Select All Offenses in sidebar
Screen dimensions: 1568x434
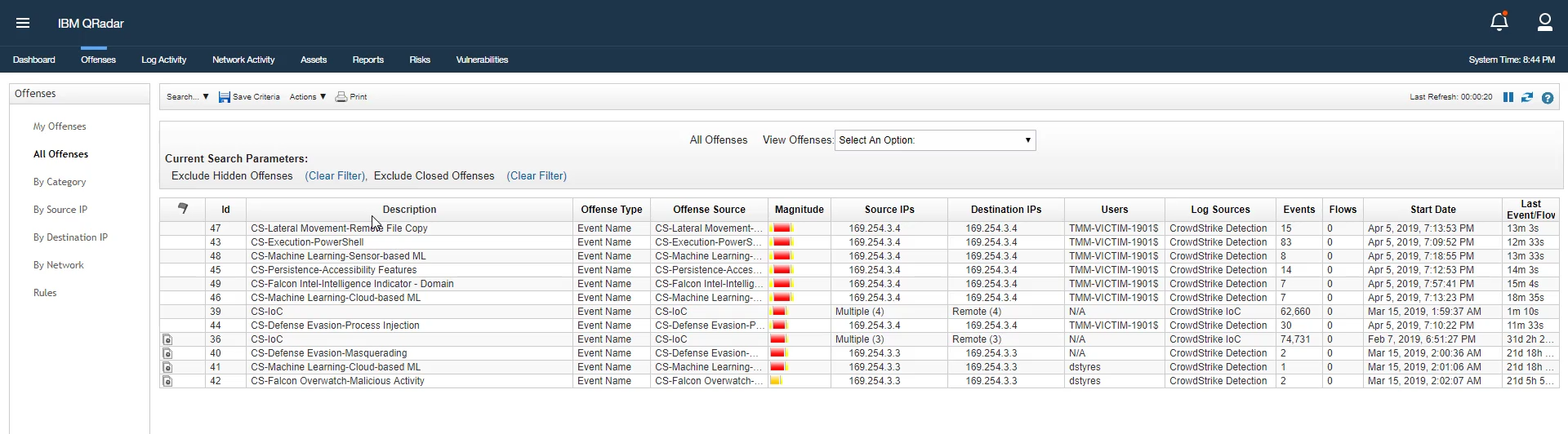[60, 154]
